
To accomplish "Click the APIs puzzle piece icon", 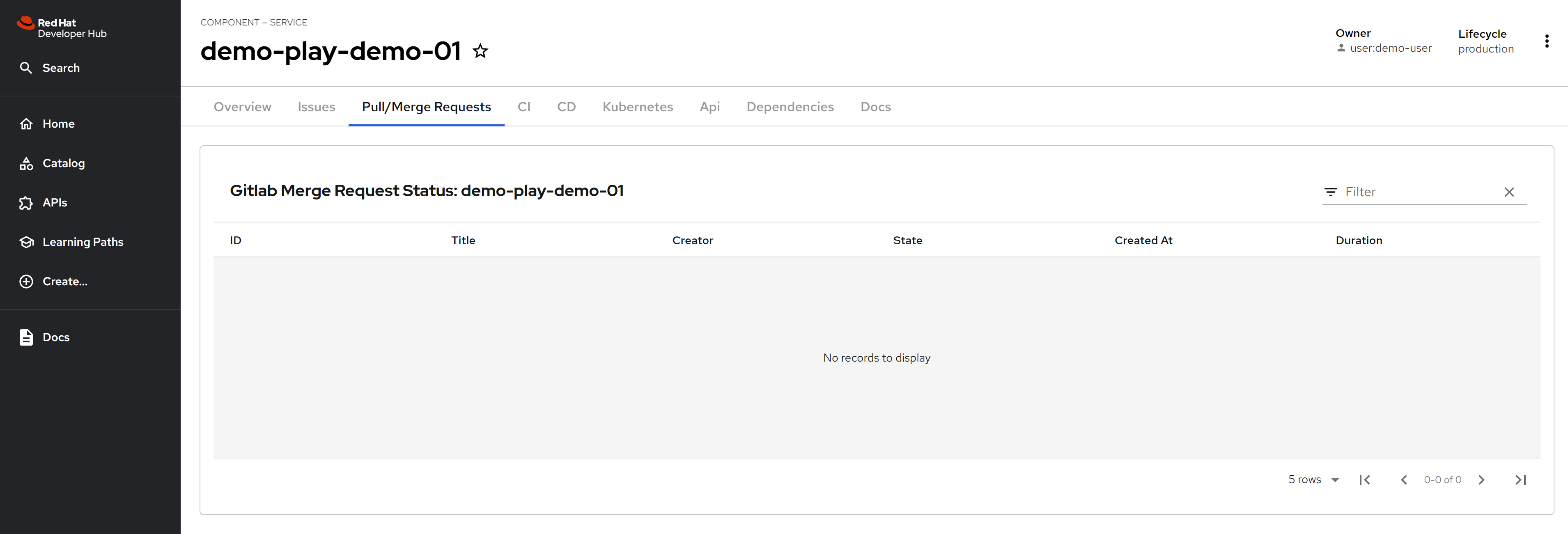I will tap(26, 203).
